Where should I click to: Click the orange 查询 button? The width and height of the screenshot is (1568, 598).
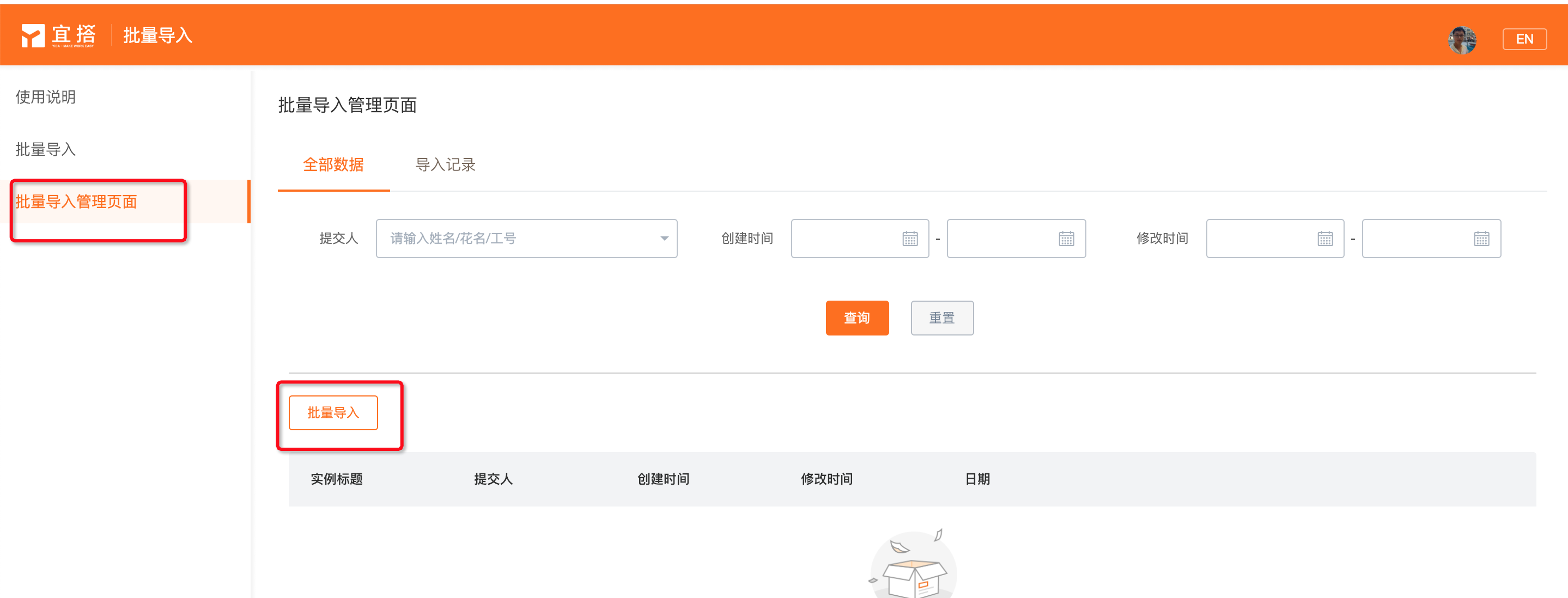(x=856, y=318)
